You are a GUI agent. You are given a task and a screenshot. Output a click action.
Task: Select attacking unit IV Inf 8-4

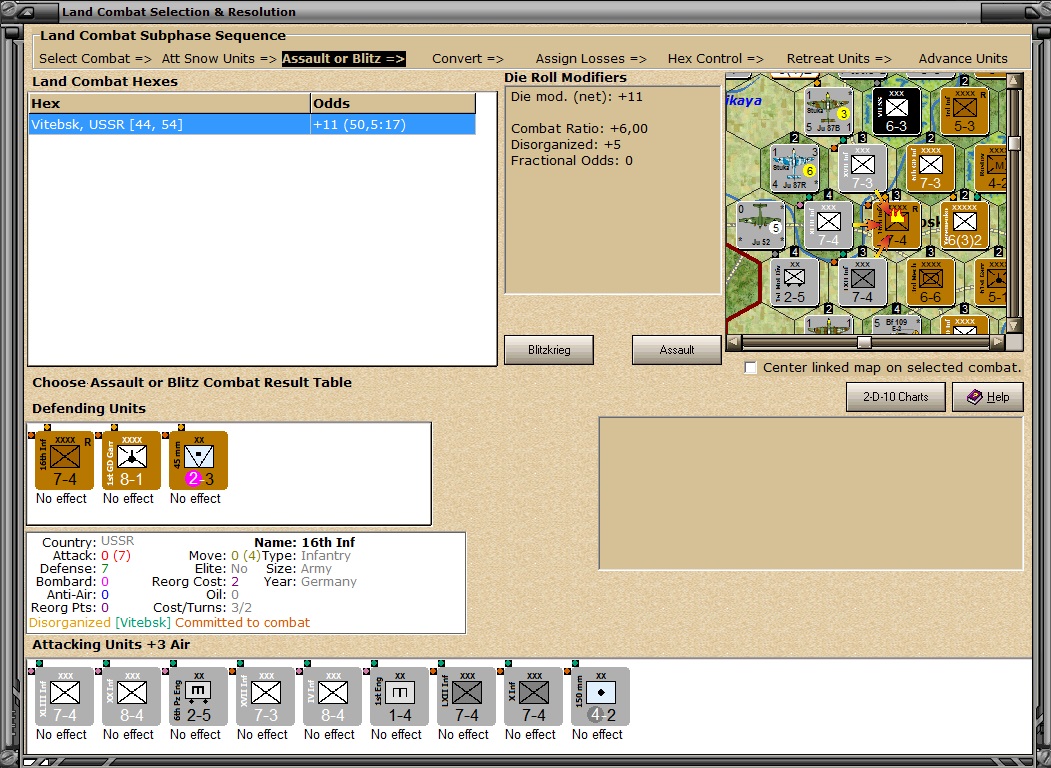click(332, 696)
